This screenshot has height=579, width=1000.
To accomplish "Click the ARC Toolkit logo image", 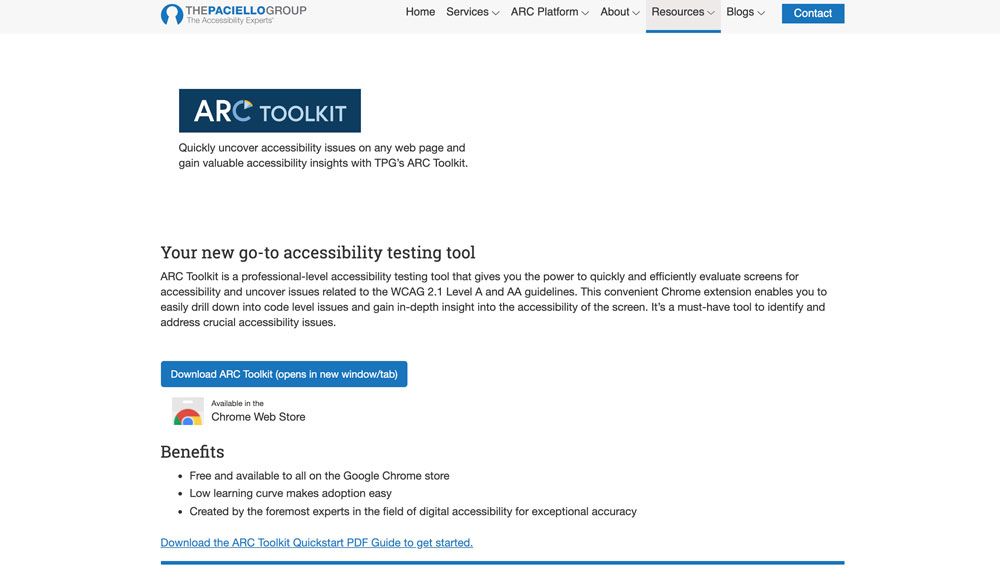I will click(x=270, y=110).
